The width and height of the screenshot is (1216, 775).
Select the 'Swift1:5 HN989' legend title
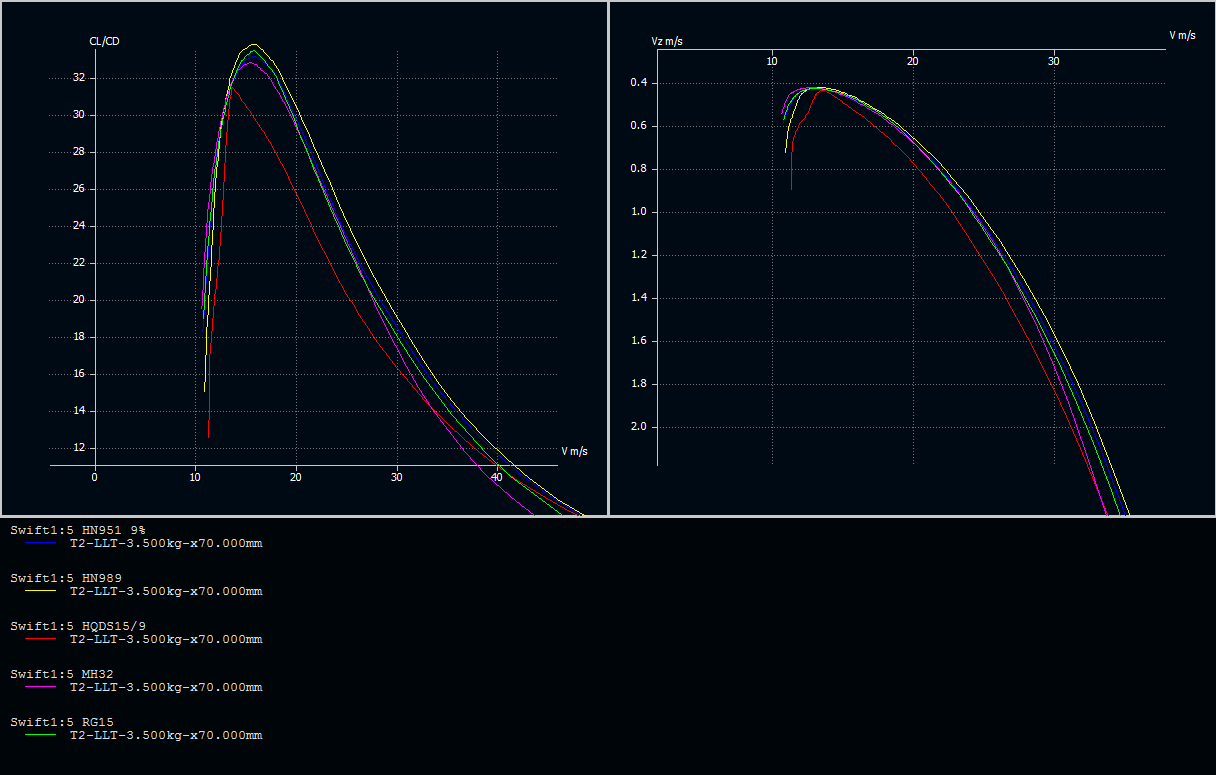click(x=67, y=578)
